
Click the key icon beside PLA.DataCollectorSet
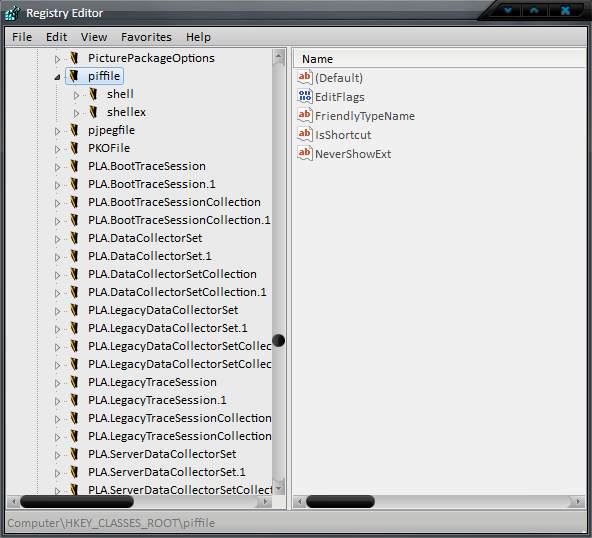click(74, 238)
